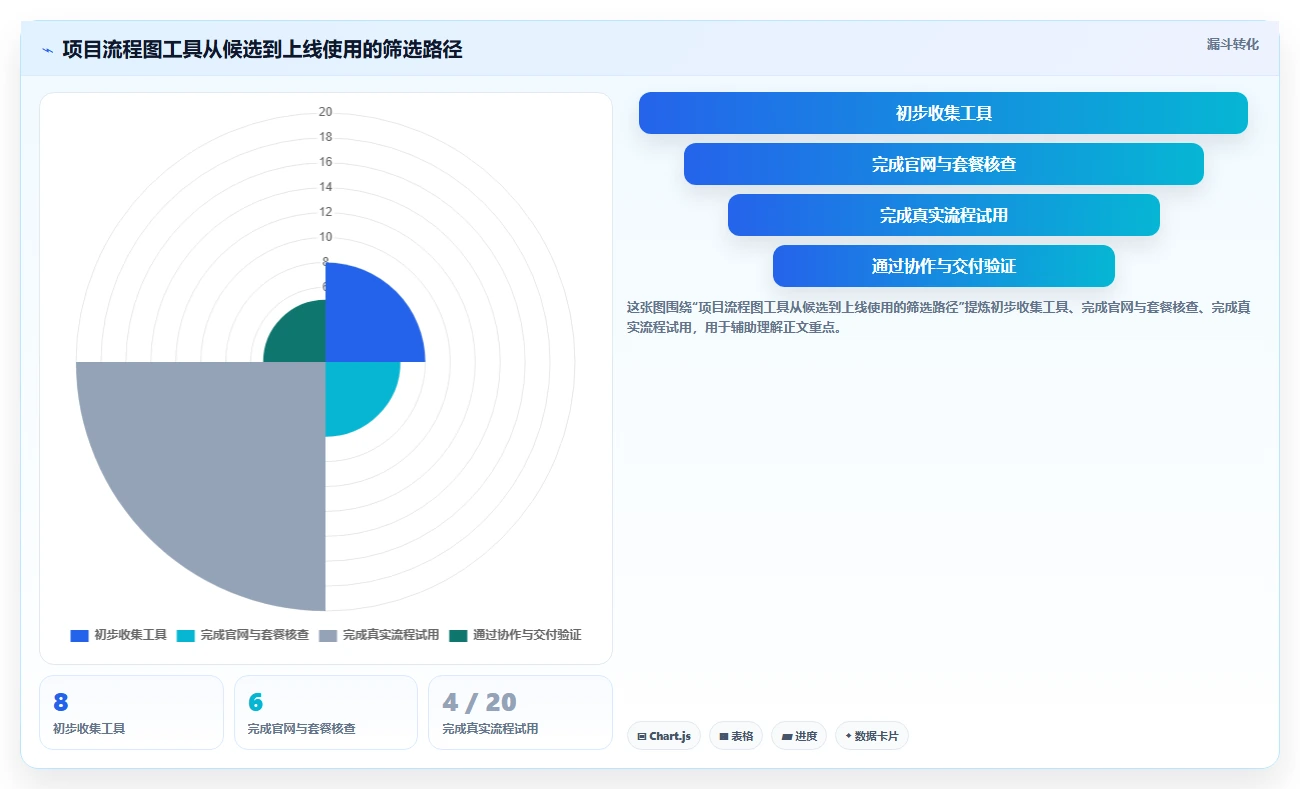The image size is (1300, 789).
Task: Click the dark teal polar chart segment
Action: coord(302,338)
